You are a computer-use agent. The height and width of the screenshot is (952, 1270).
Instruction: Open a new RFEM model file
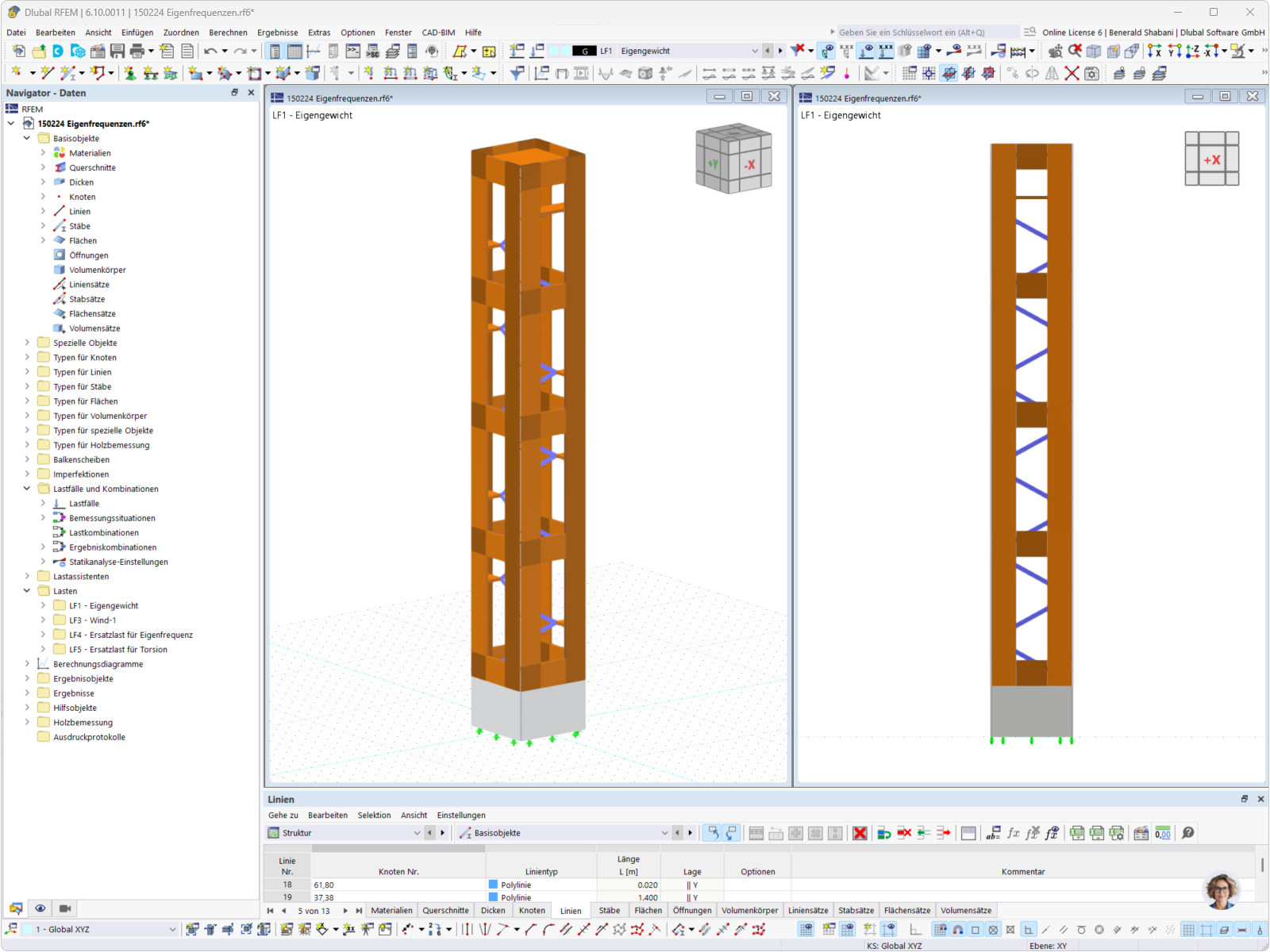(x=18, y=50)
